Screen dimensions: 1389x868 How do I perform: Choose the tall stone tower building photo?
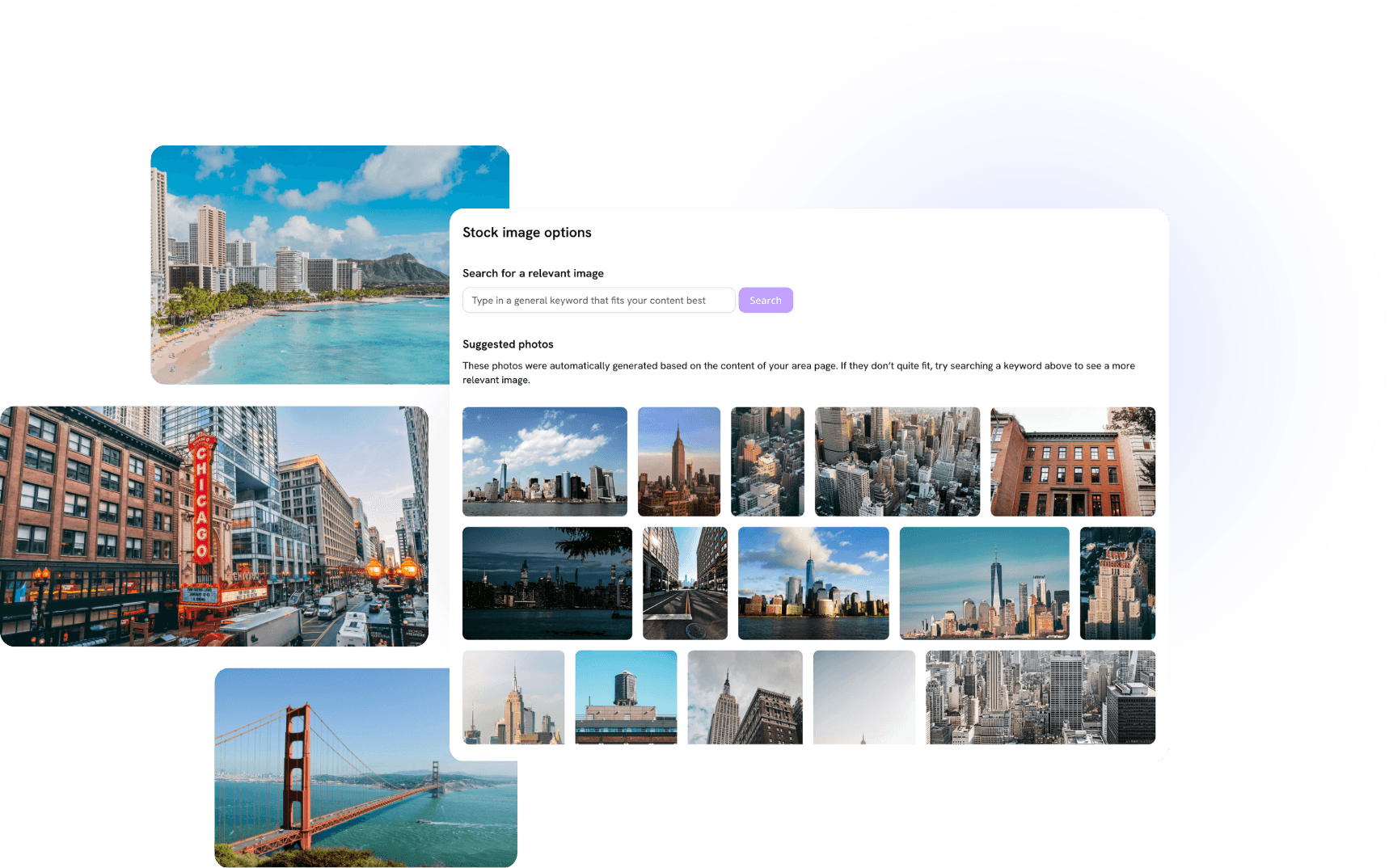coord(1117,583)
